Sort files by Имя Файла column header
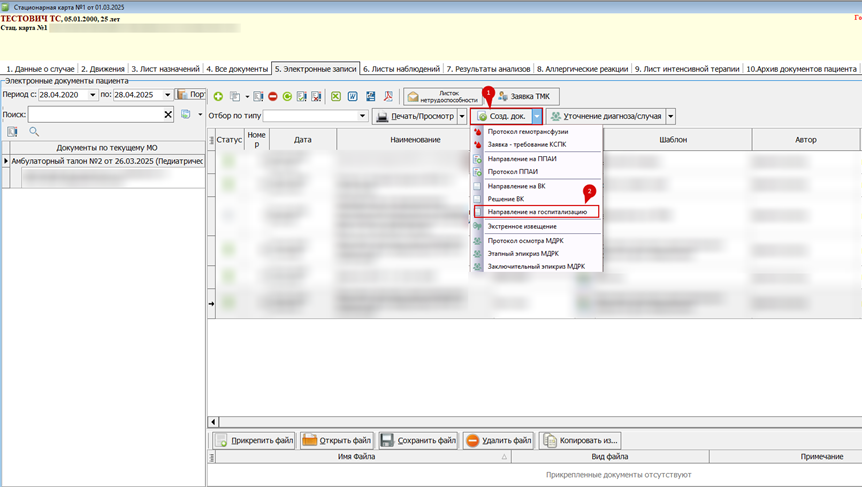862x487 pixels. [x=362, y=457]
